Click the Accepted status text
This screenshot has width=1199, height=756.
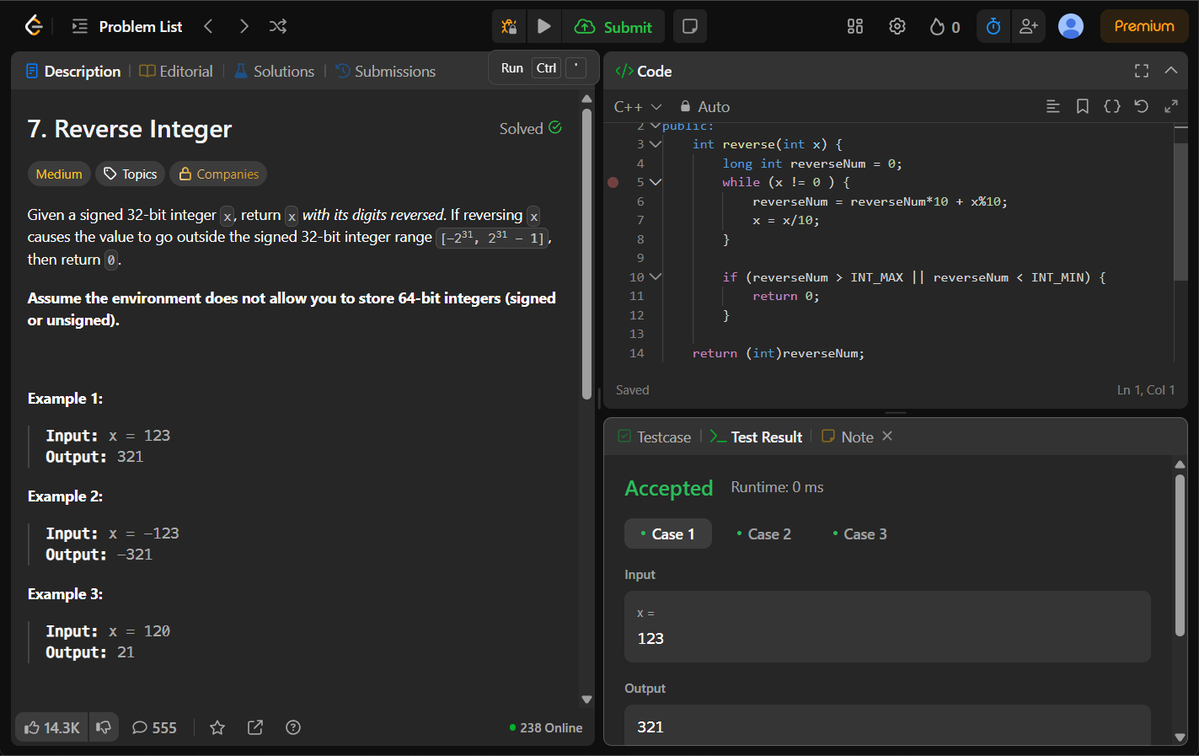tap(668, 488)
